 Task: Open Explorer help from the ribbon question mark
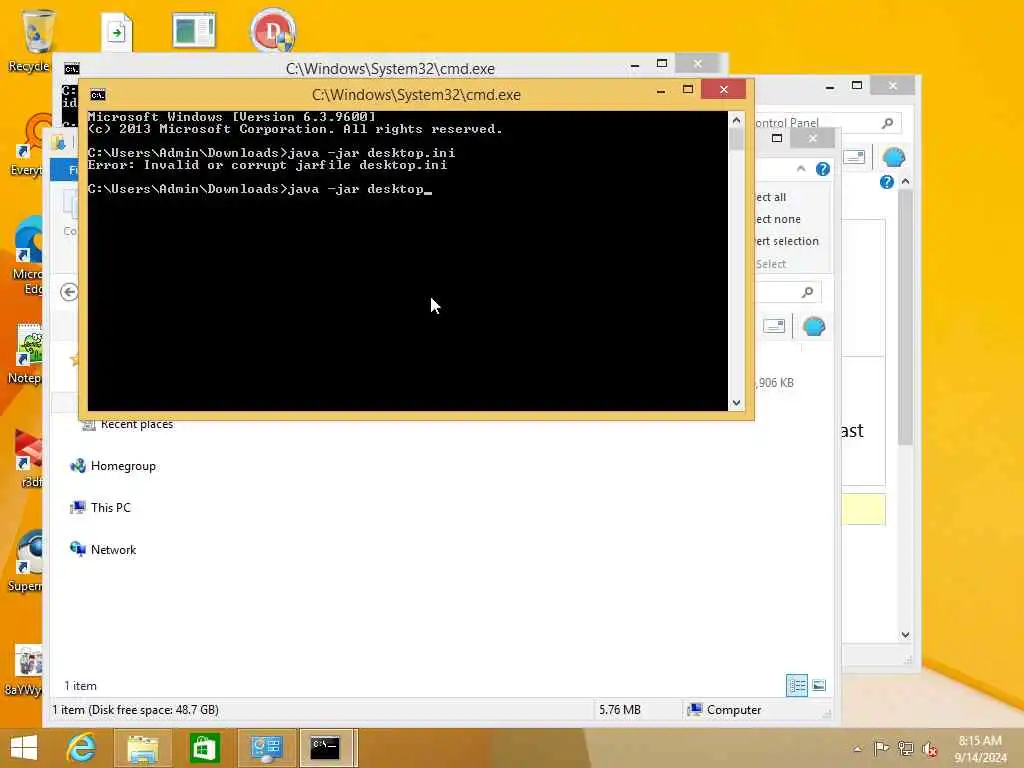823,169
